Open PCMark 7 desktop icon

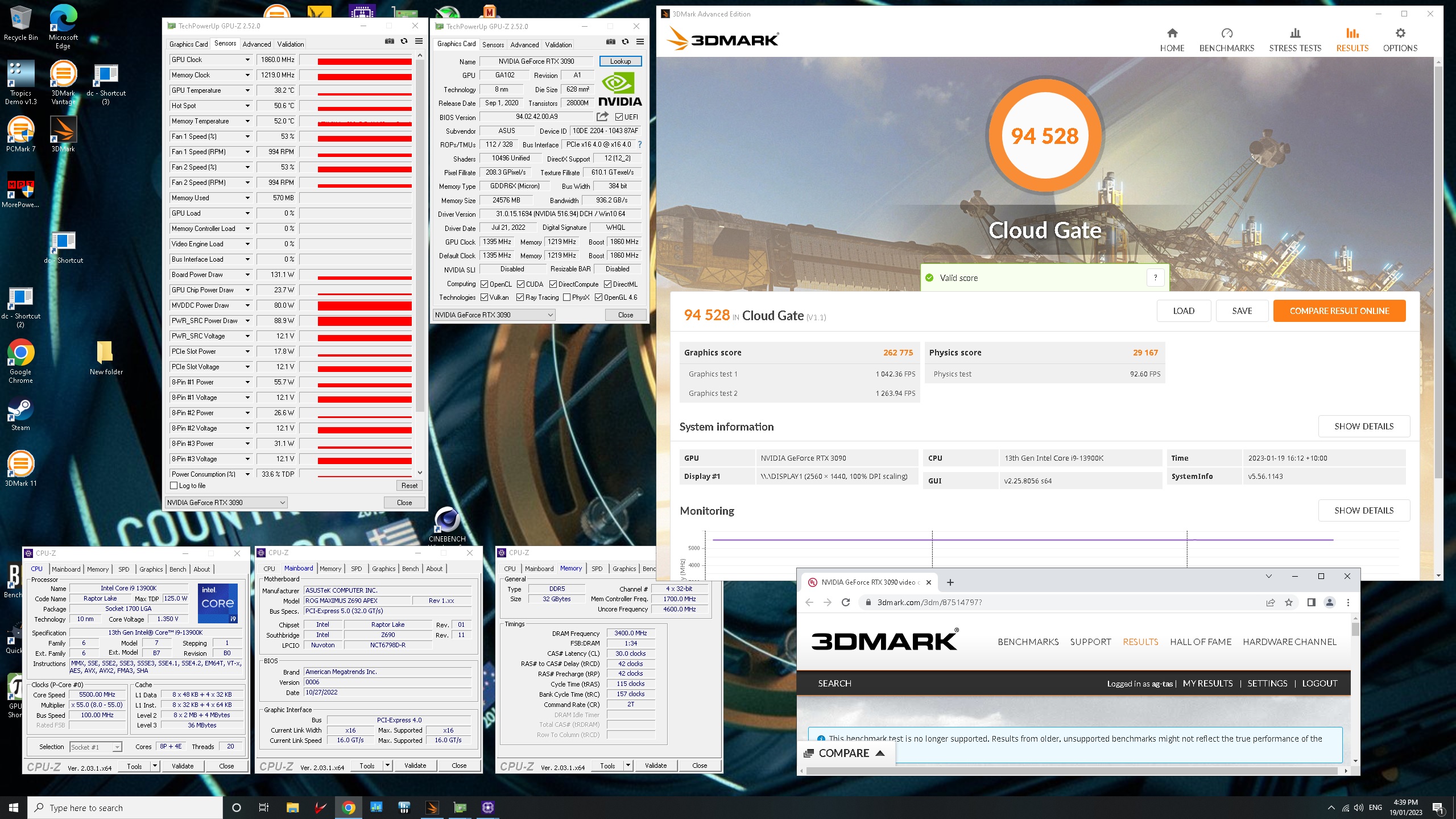pos(20,134)
